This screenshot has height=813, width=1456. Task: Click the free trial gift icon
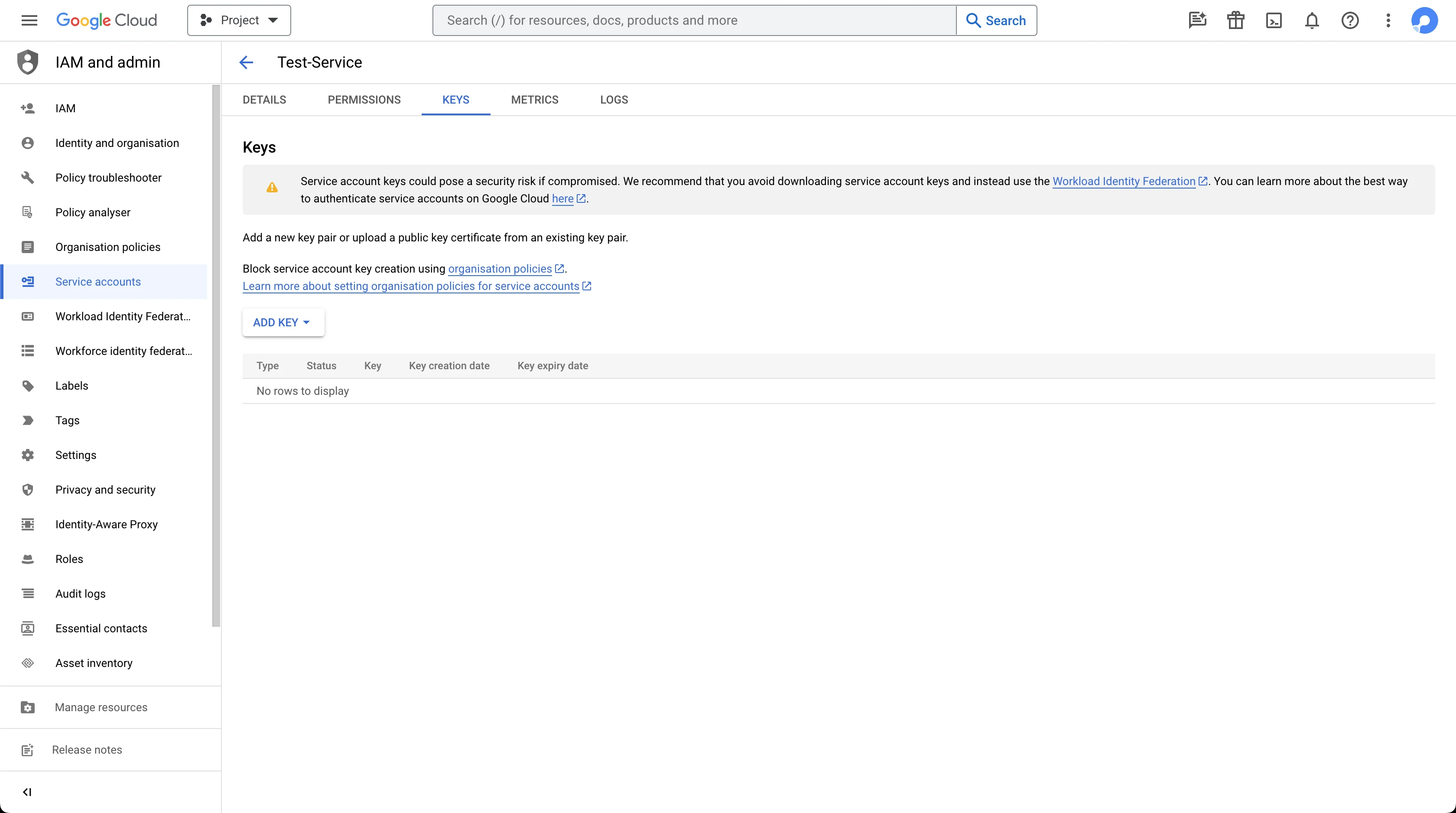pos(1235,20)
